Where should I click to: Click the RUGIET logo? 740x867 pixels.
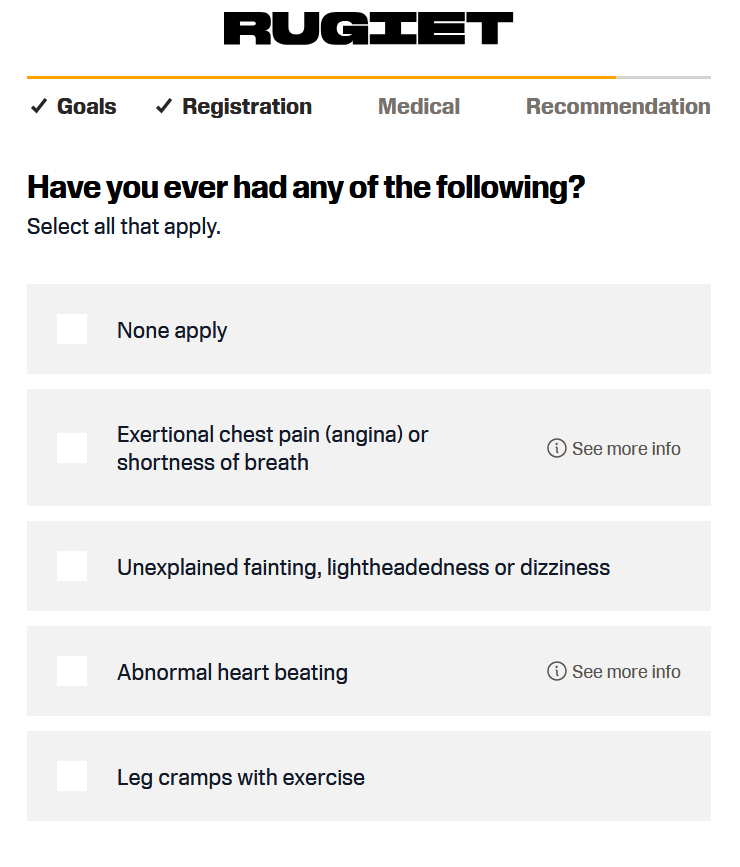coord(368,29)
